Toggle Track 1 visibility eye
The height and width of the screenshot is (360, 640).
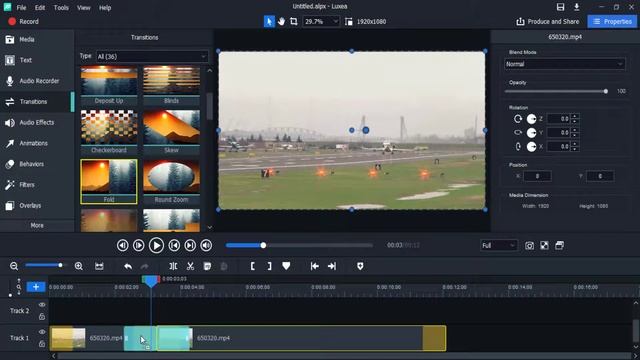[x=42, y=332]
